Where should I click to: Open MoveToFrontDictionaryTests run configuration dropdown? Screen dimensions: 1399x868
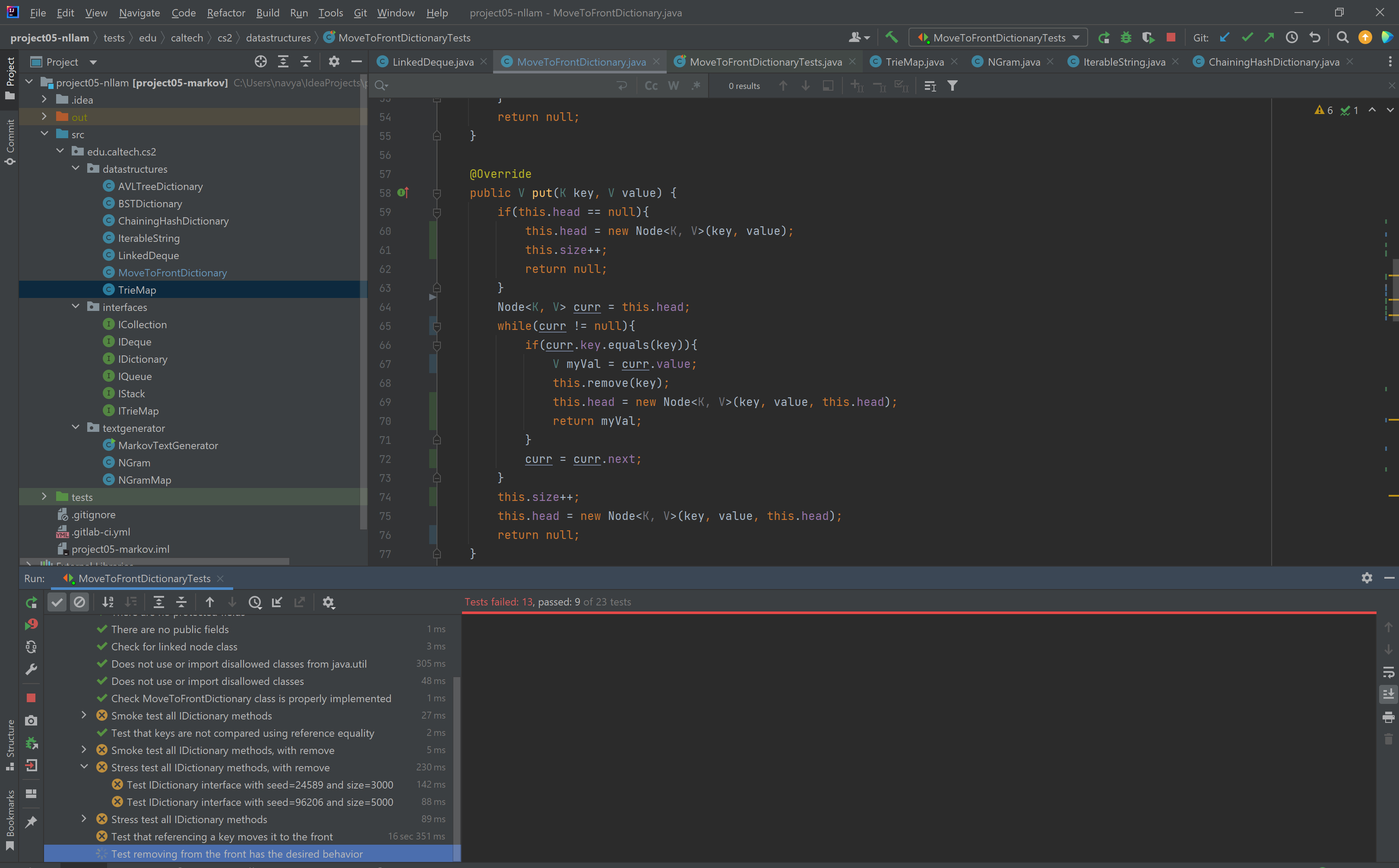[998, 37]
